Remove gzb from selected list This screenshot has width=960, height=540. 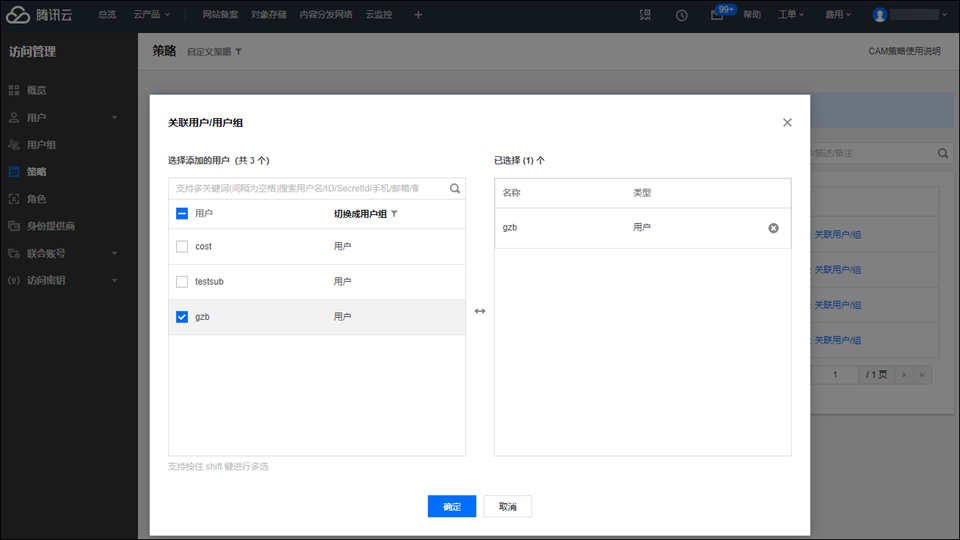pos(773,228)
